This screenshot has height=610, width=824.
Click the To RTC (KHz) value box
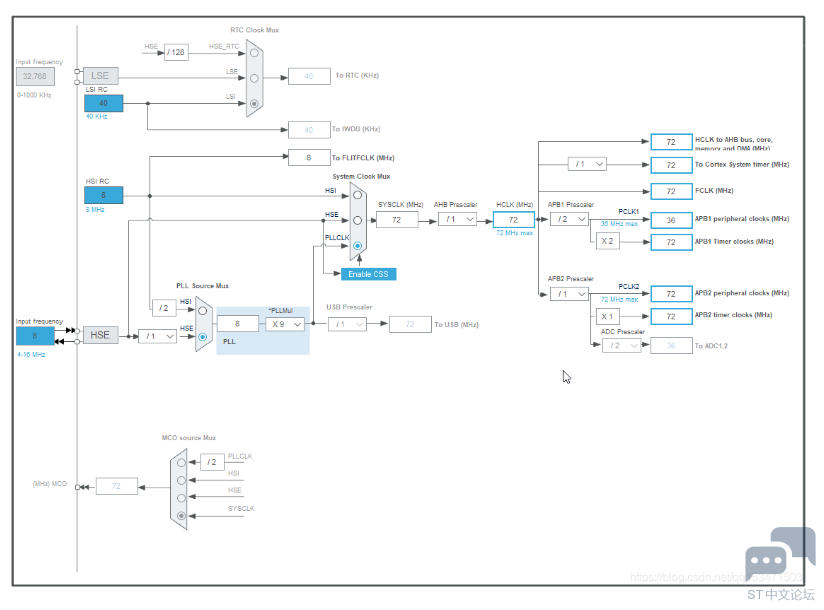[309, 76]
